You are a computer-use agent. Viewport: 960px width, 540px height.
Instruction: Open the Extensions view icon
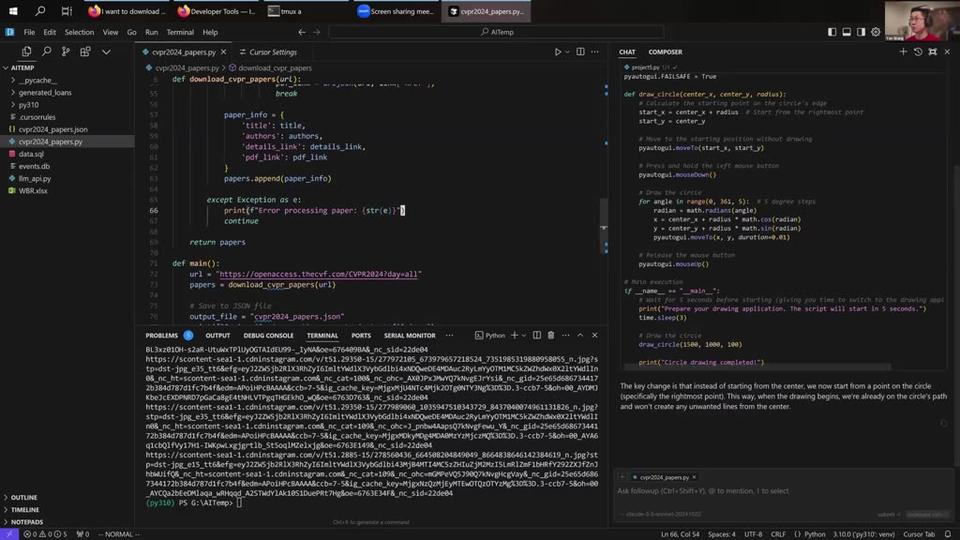(85, 52)
